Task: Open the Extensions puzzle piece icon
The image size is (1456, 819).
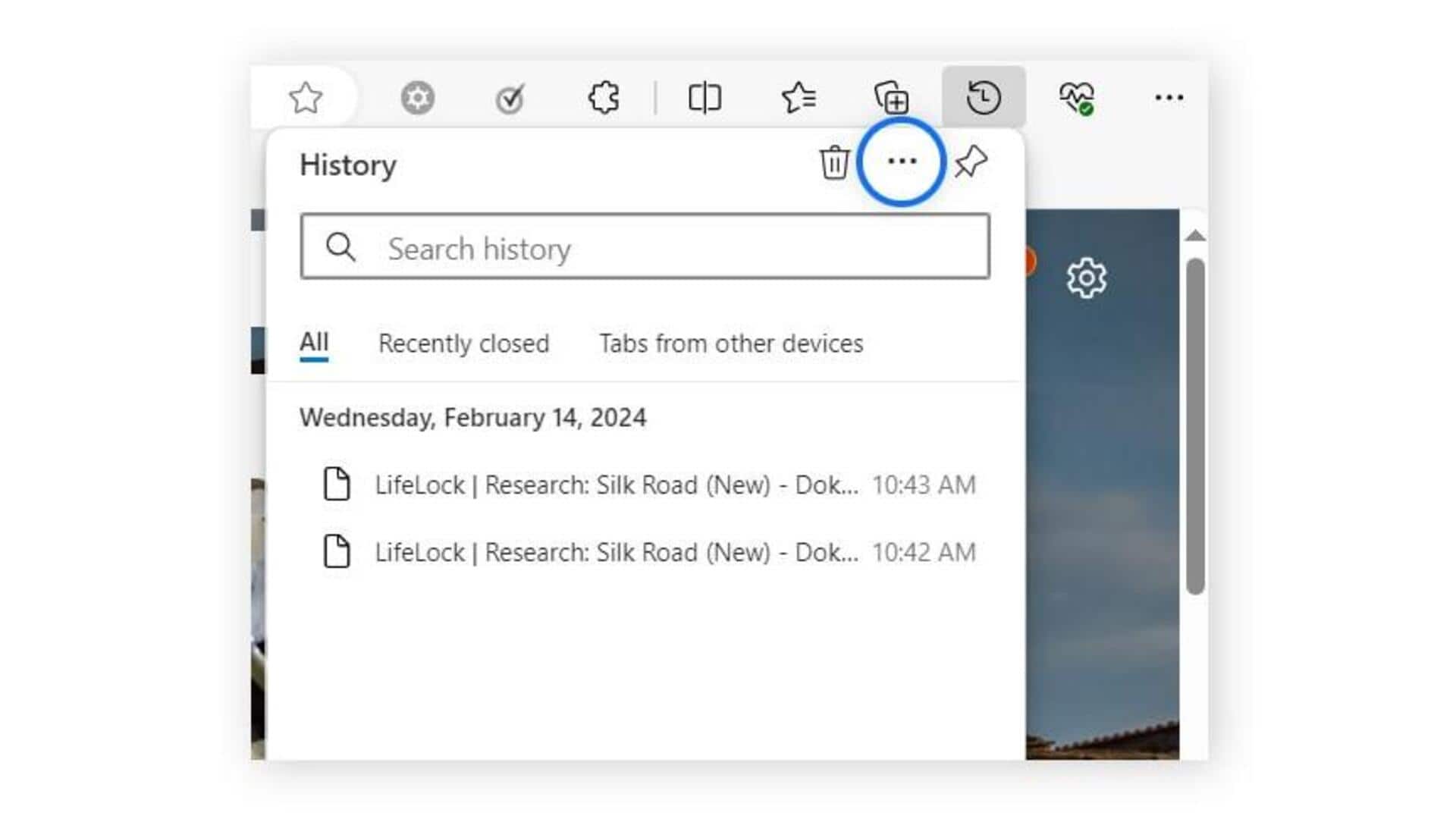Action: click(604, 98)
